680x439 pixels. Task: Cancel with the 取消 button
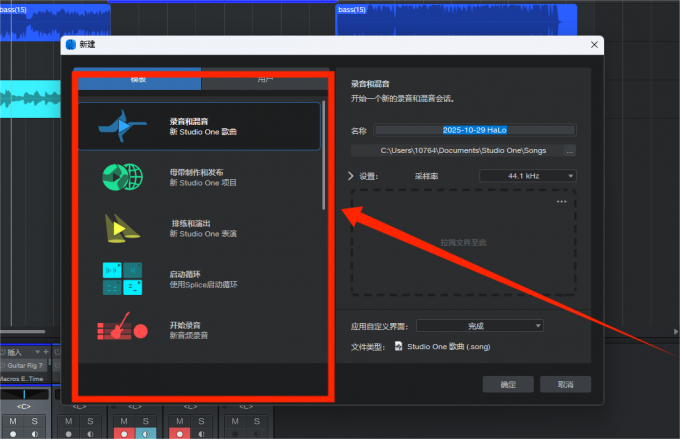565,384
